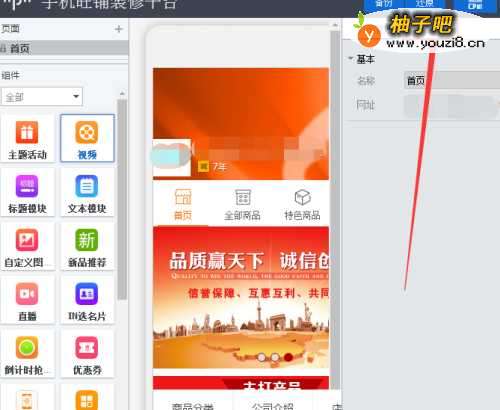Click 商品分类 tab in preview bottom
The image size is (500, 410).
(x=193, y=406)
